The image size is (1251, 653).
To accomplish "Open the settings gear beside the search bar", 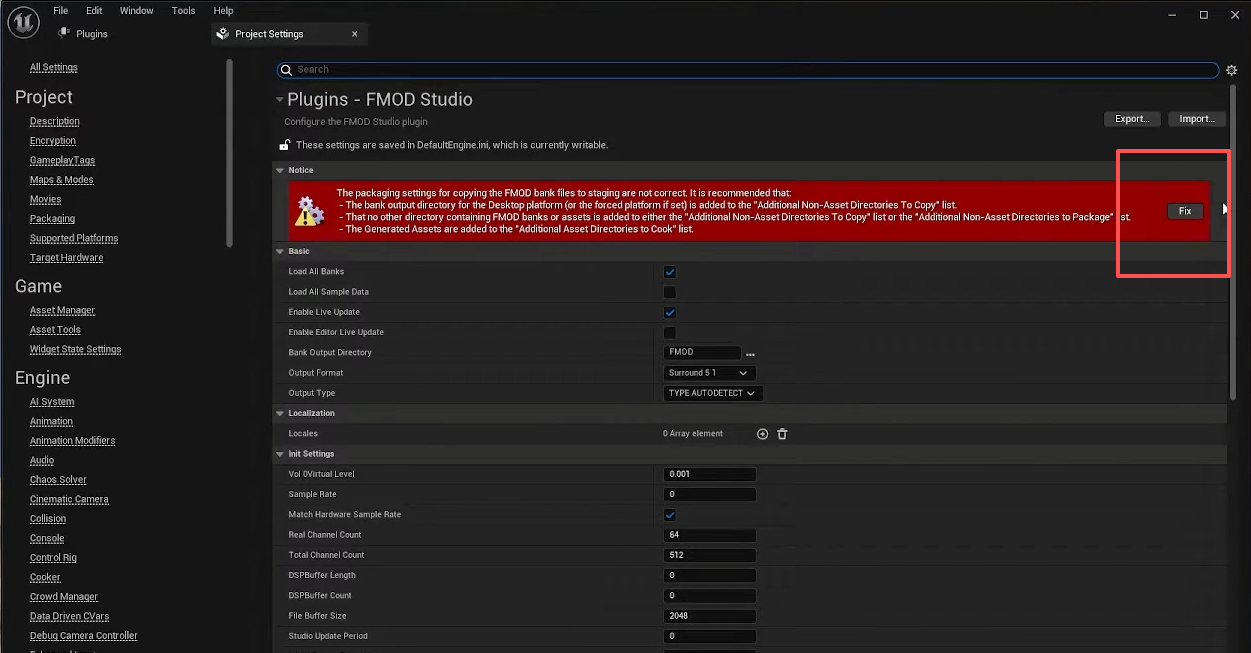I will point(1232,69).
